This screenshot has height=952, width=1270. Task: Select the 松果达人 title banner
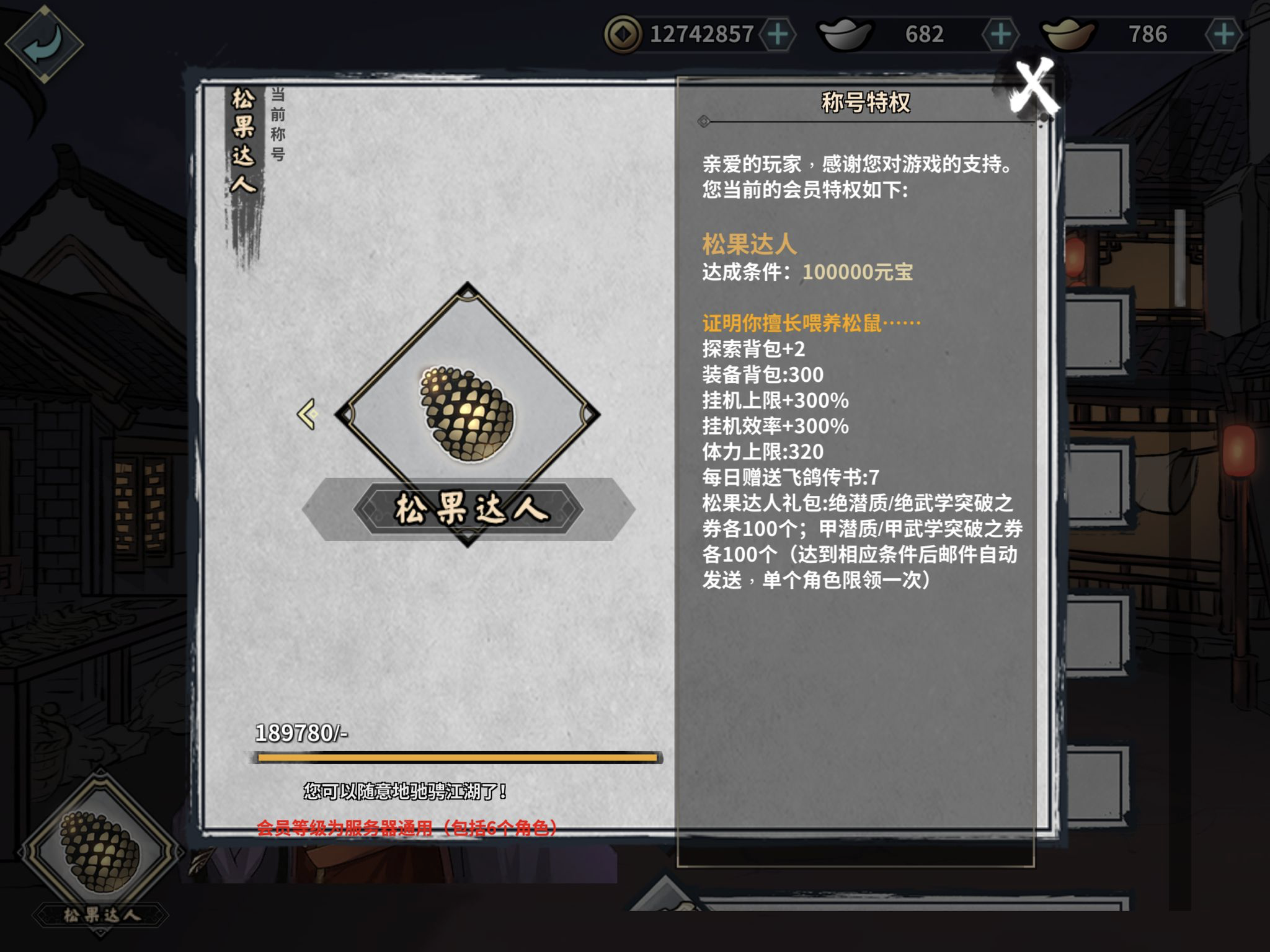469,509
